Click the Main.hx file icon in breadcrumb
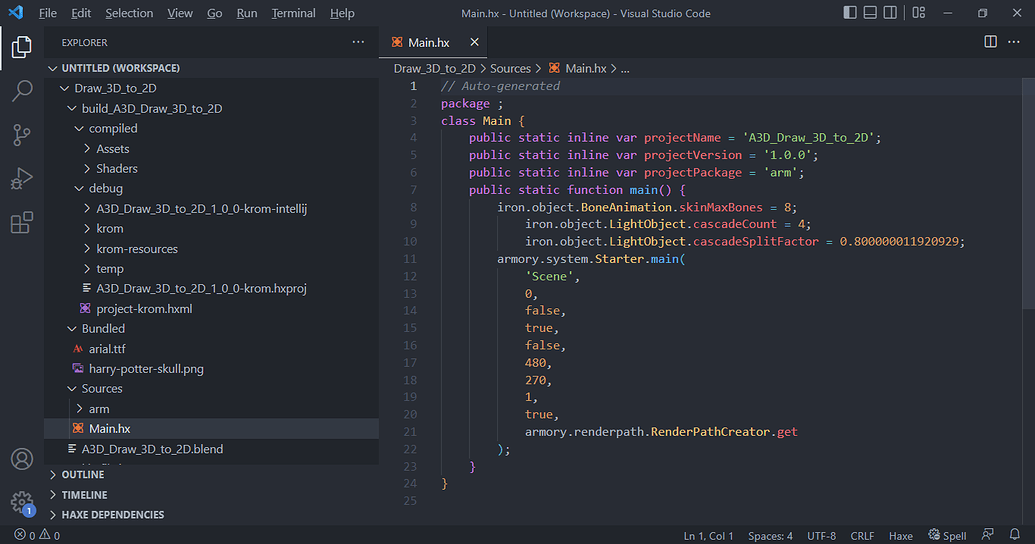 pos(554,68)
